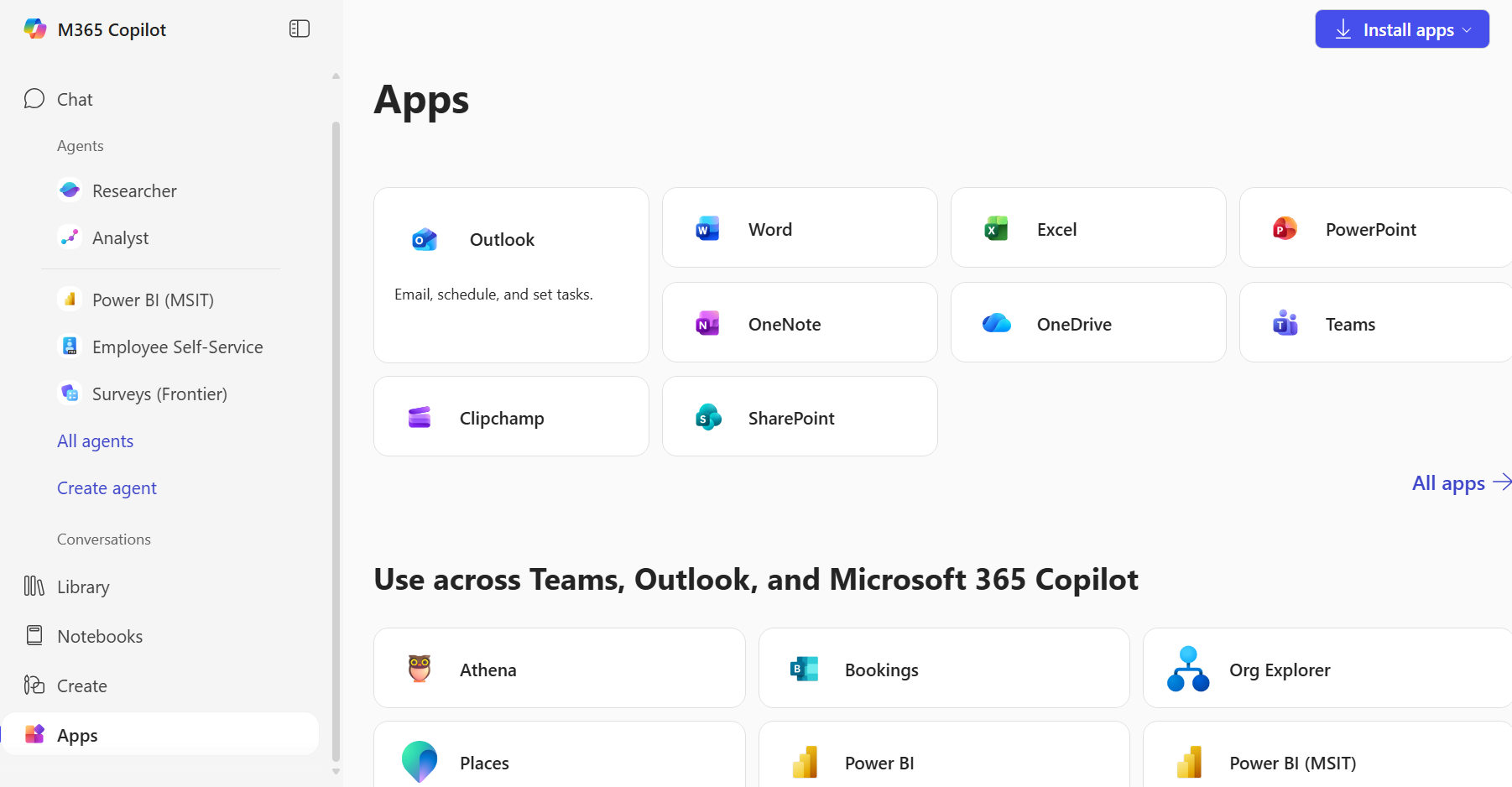Click the OneDrive app tile
The image size is (1512, 787).
coord(1087,322)
